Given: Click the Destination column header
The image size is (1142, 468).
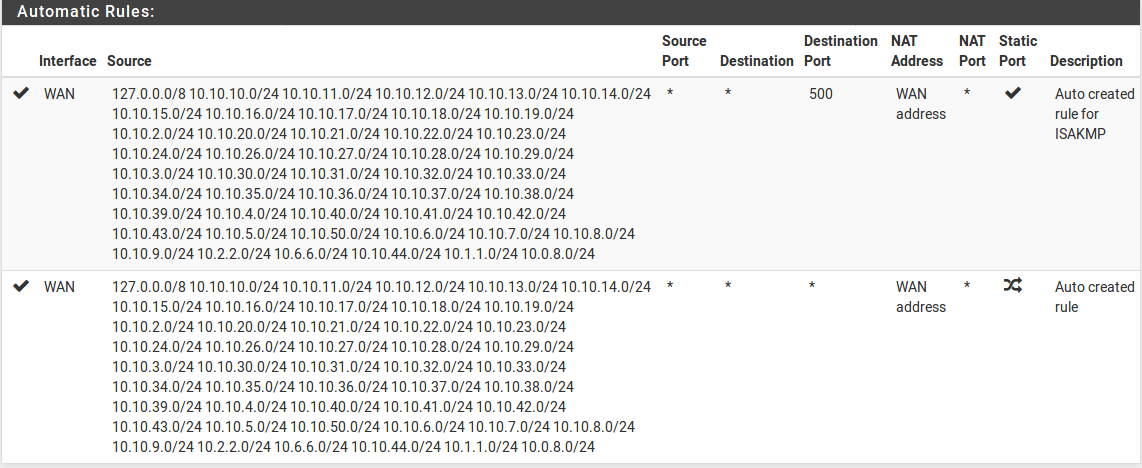Looking at the screenshot, I should coord(756,61).
